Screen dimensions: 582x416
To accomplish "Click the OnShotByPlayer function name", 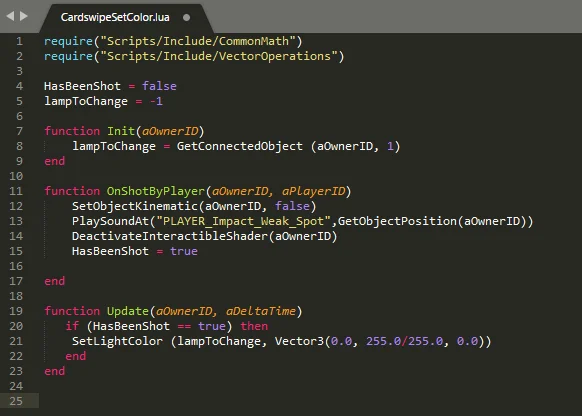I will click(x=156, y=191).
